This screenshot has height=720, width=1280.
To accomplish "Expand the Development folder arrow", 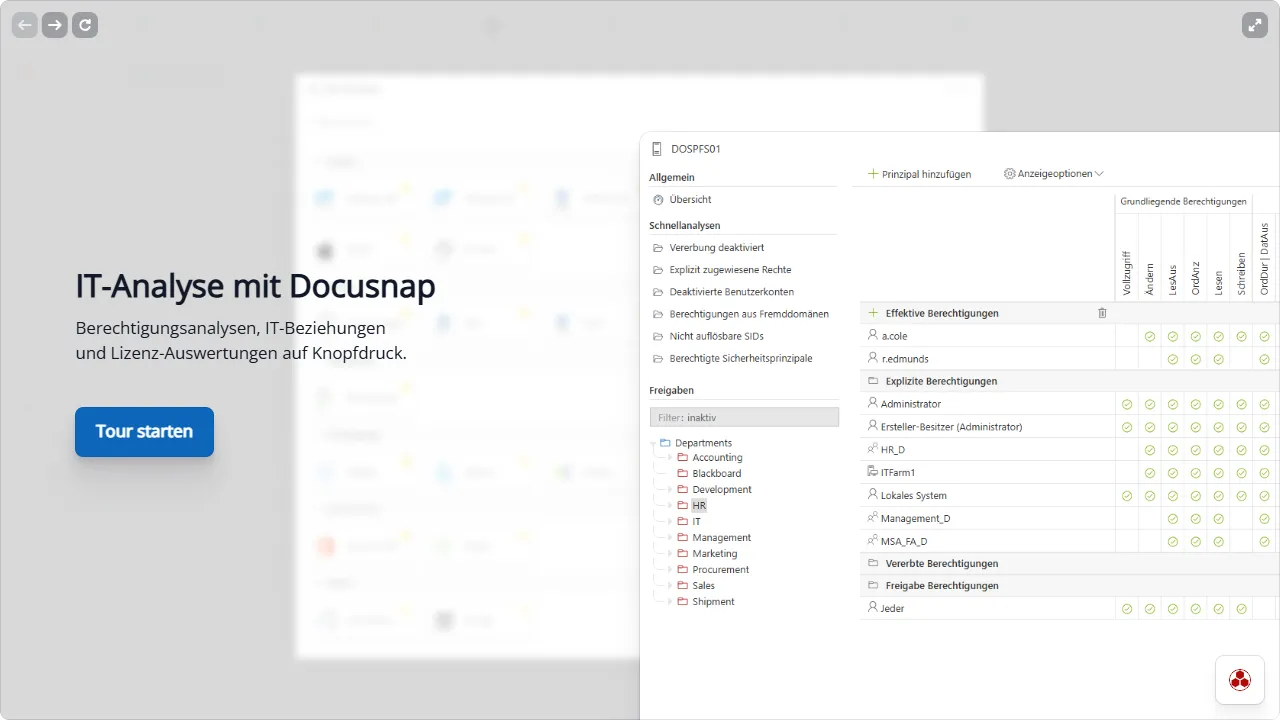I will 671,489.
